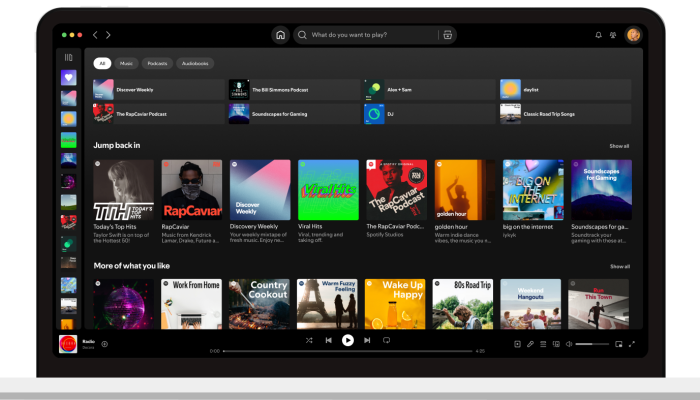This screenshot has height=400, width=700.
Task: Select the Audiobooks filter tab
Action: [195, 63]
